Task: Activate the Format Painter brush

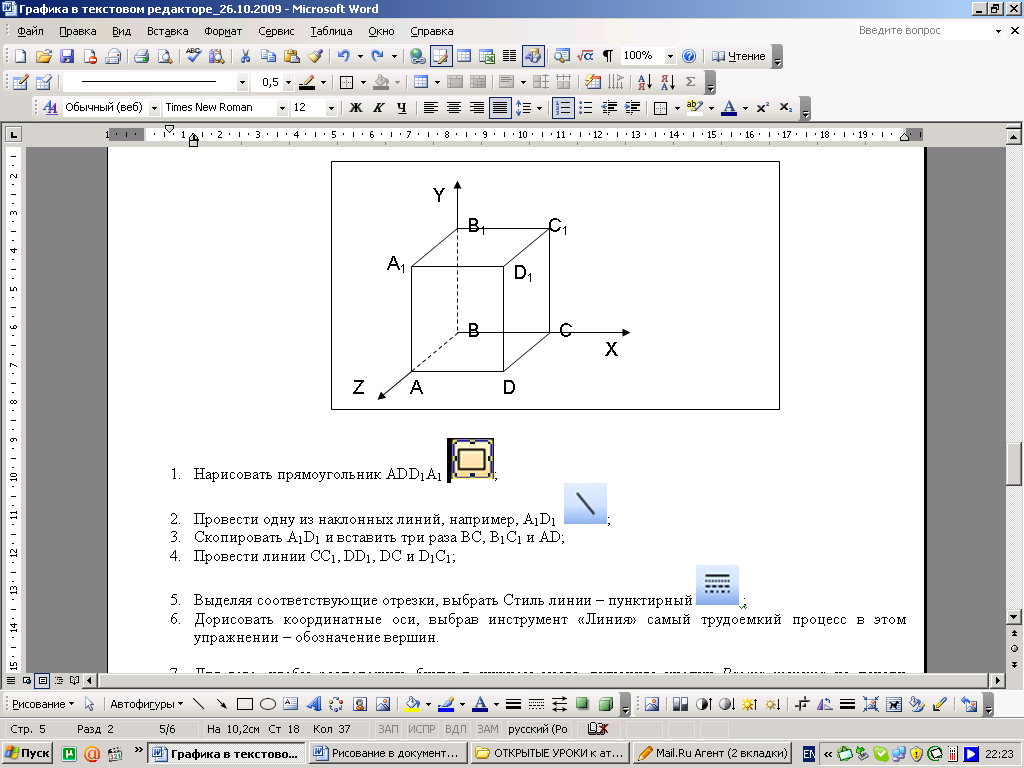Action: 315,56
